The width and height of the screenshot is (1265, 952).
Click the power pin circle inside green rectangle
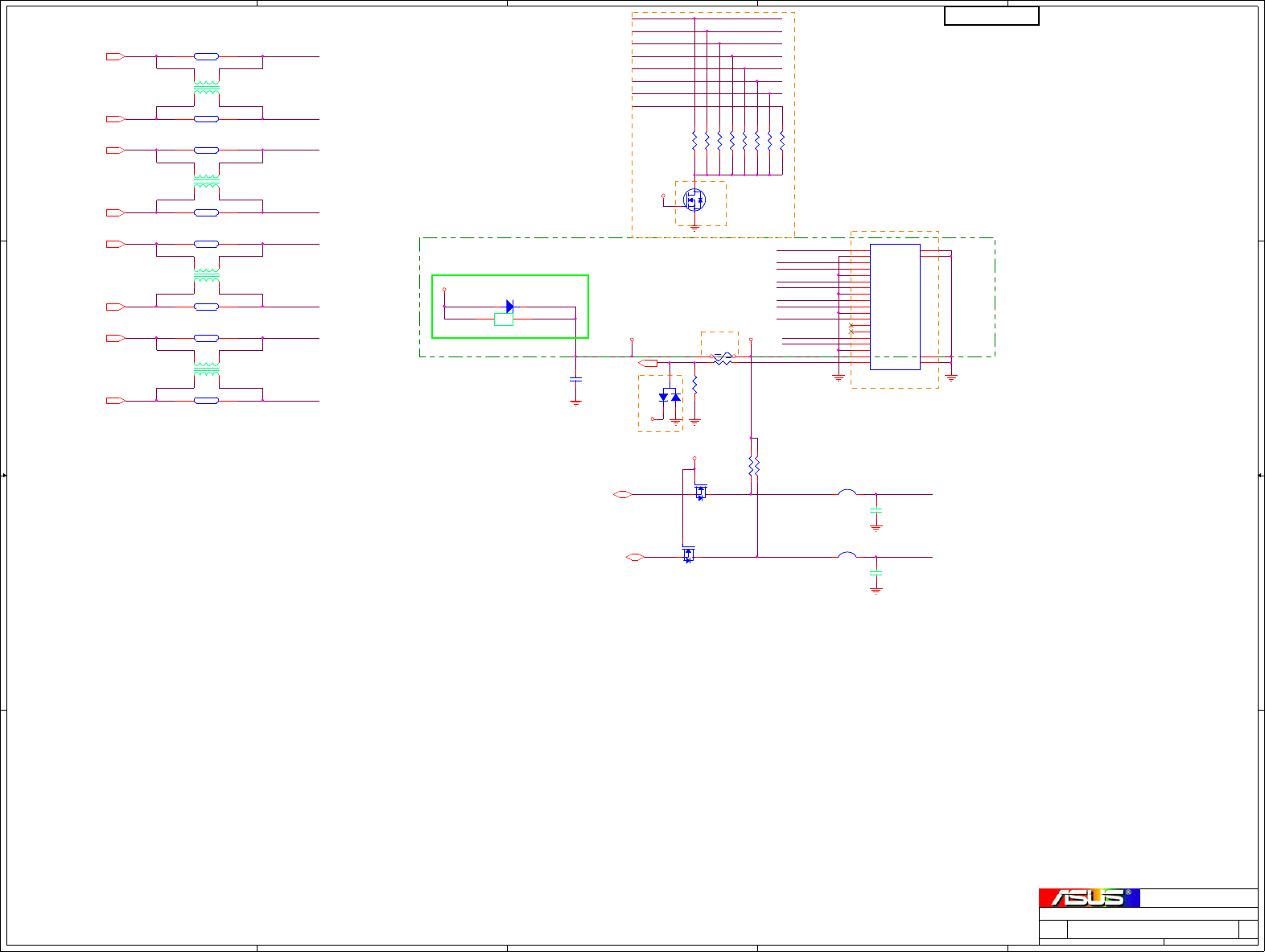(444, 289)
